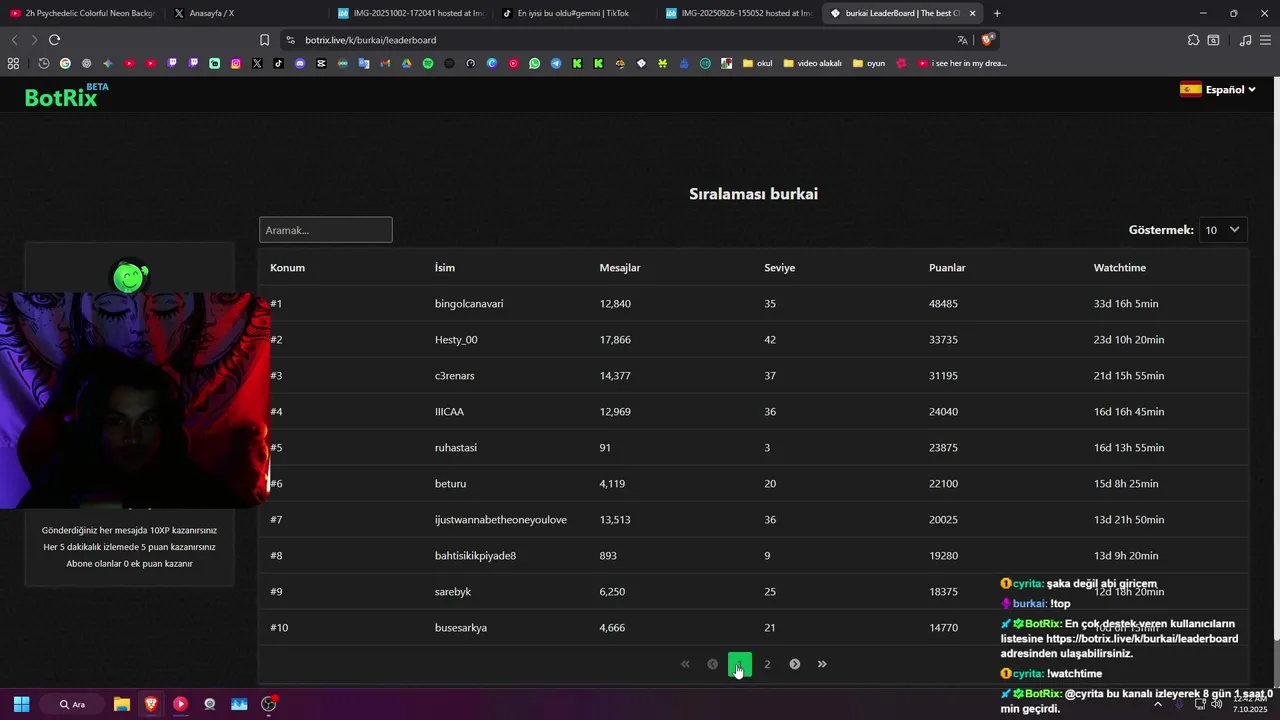Click the Brave Shields icon in address bar
Screen dimensions: 1280x720
[987, 40]
